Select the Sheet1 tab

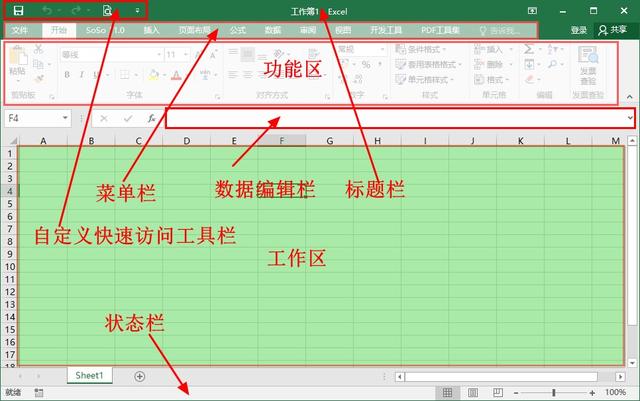pos(89,375)
